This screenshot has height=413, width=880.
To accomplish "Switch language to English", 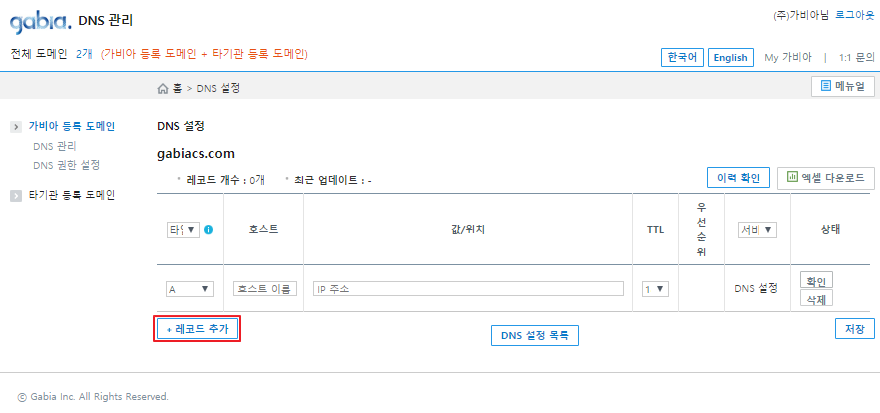I will [x=730, y=57].
